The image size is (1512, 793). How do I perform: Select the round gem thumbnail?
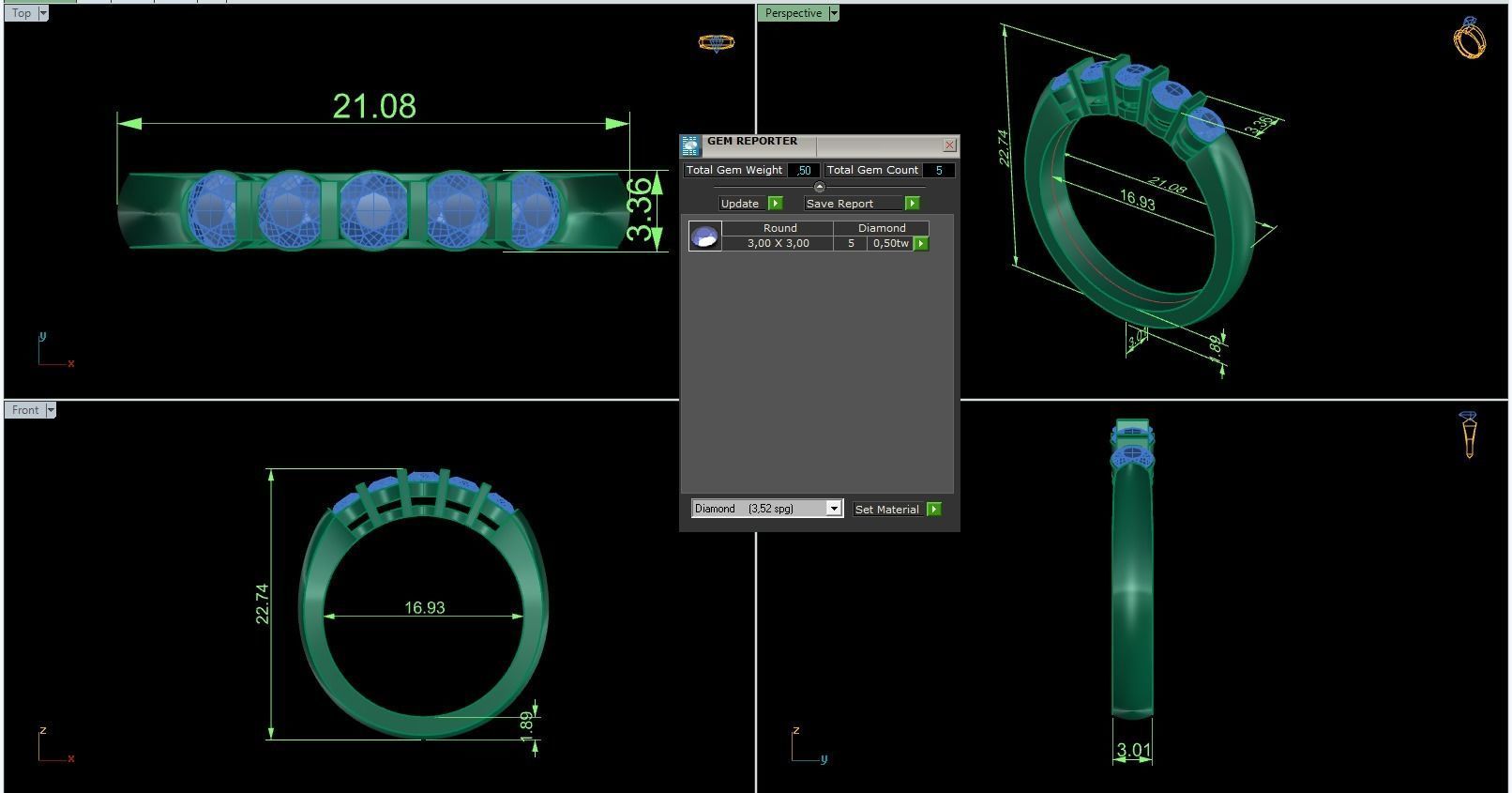tap(704, 236)
